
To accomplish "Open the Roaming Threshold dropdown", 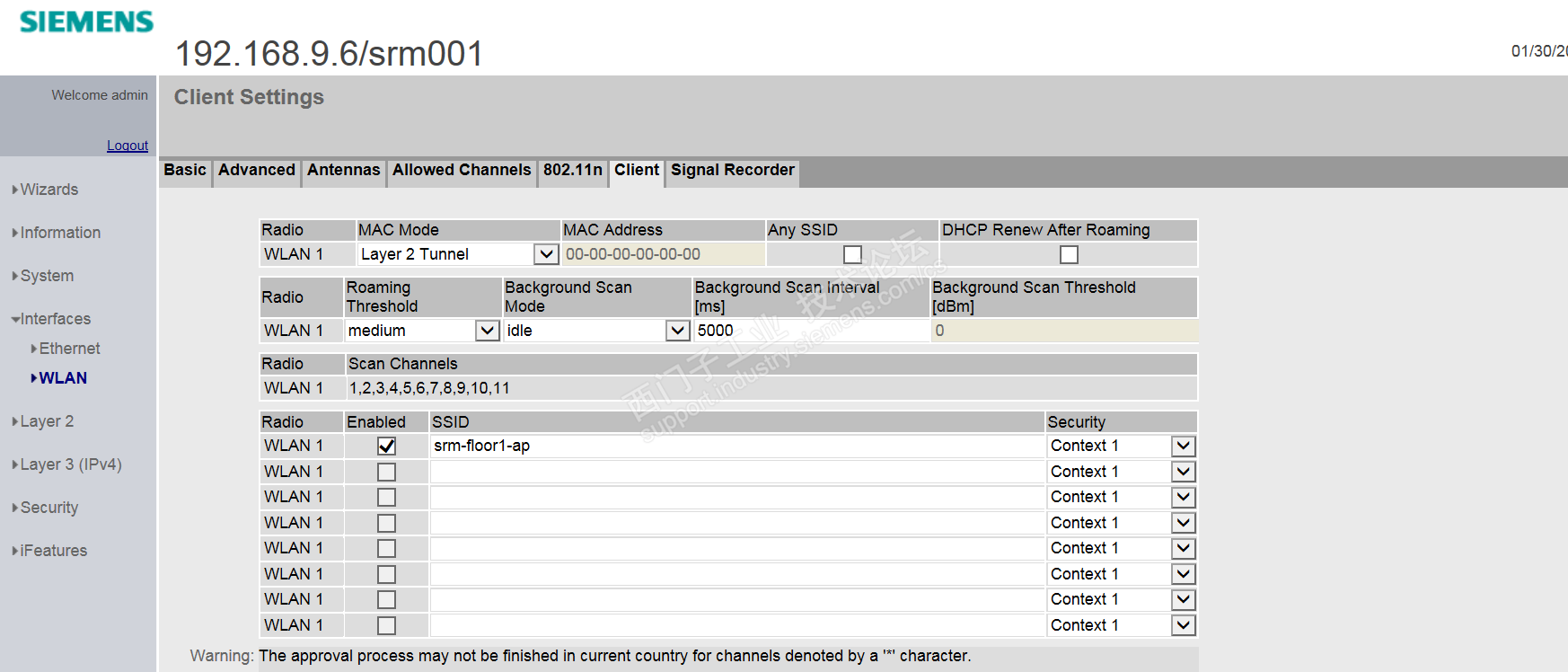I will (487, 331).
